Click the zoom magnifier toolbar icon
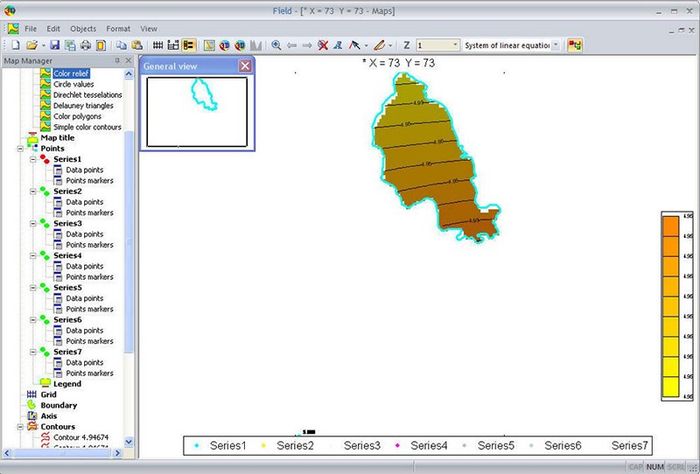Image resolution: width=700 pixels, height=474 pixels. pyautogui.click(x=276, y=45)
